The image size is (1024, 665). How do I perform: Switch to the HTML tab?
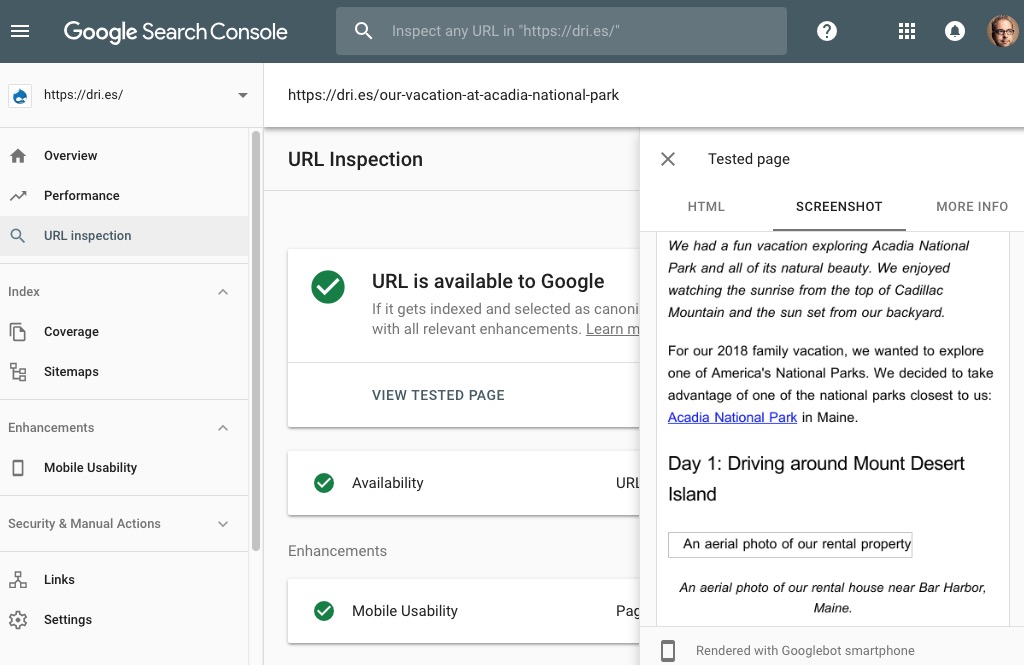point(706,206)
